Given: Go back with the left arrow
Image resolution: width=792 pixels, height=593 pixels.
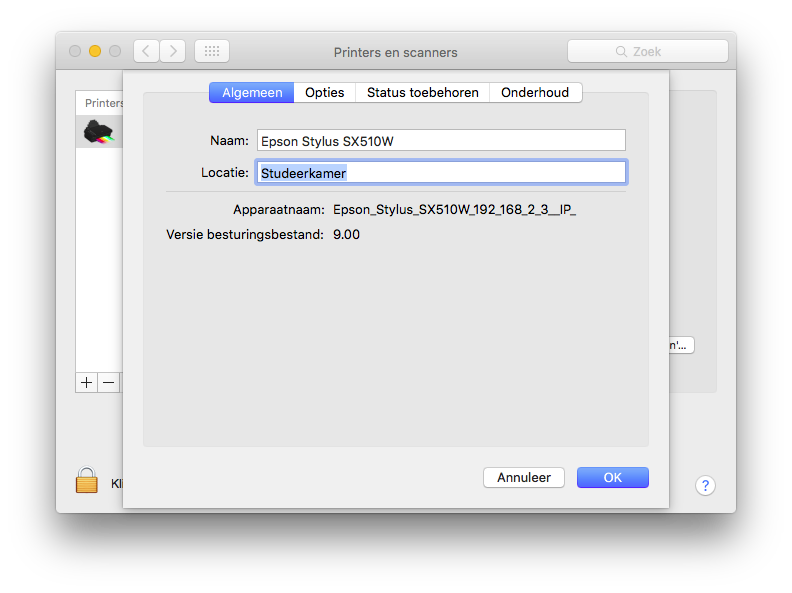Looking at the screenshot, I should pos(146,51).
